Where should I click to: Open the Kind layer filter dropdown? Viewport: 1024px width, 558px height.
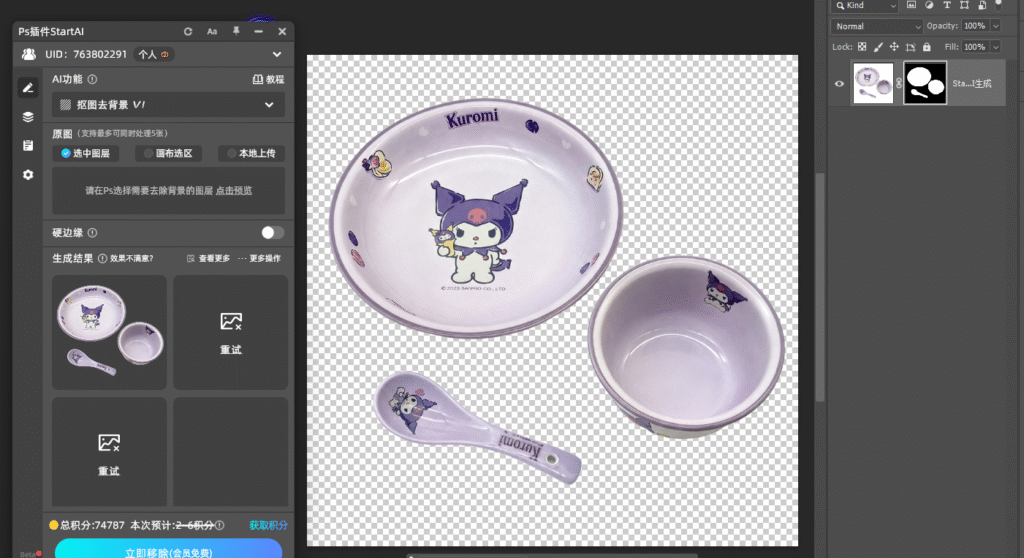click(865, 6)
